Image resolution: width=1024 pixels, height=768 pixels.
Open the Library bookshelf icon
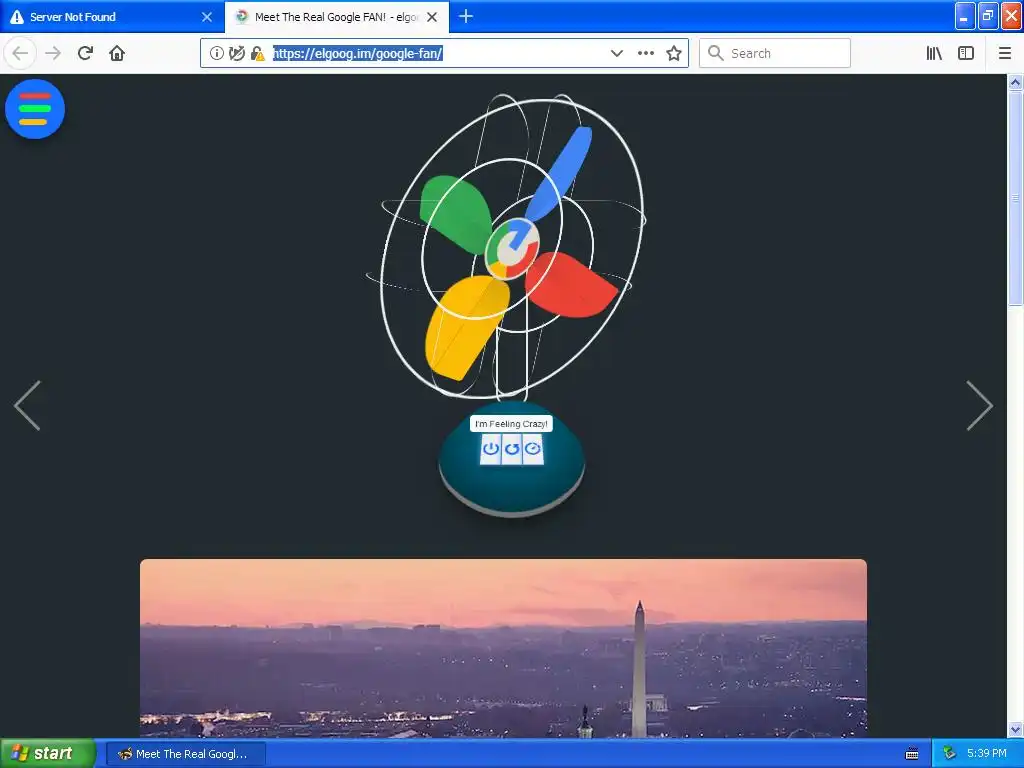(934, 54)
